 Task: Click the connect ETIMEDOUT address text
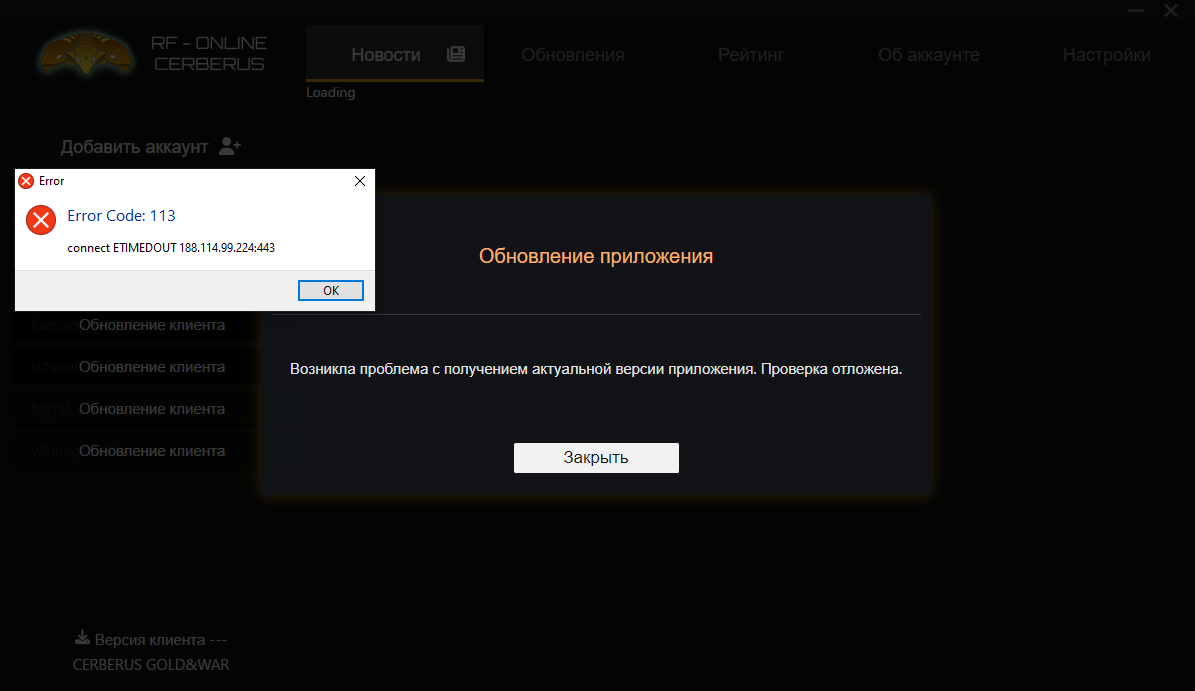[171, 248]
